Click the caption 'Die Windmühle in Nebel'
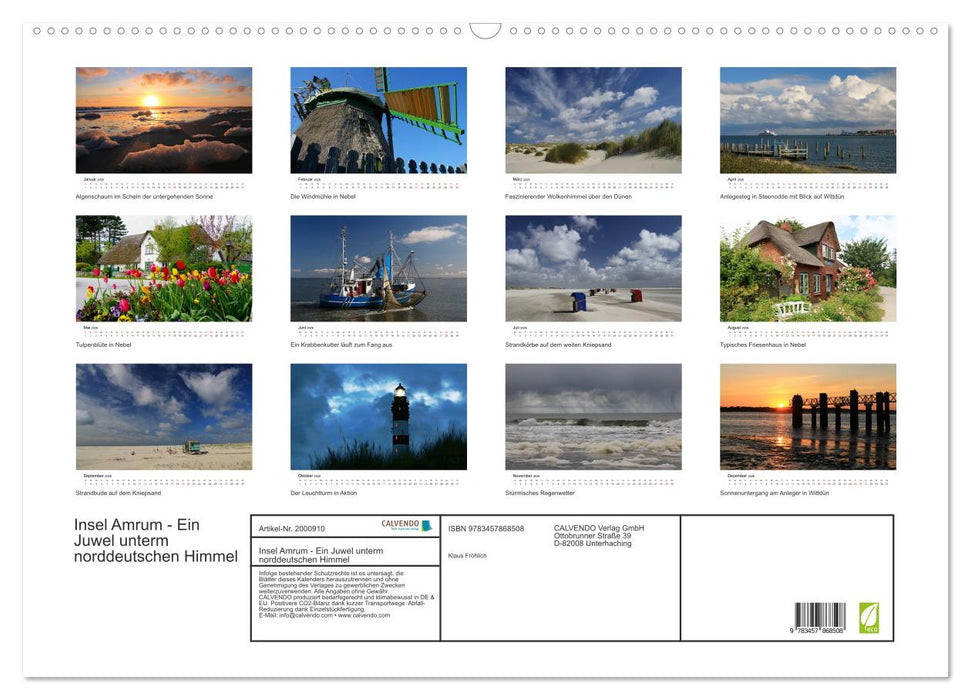Image resolution: width=971 pixels, height=700 pixels. coord(325,196)
